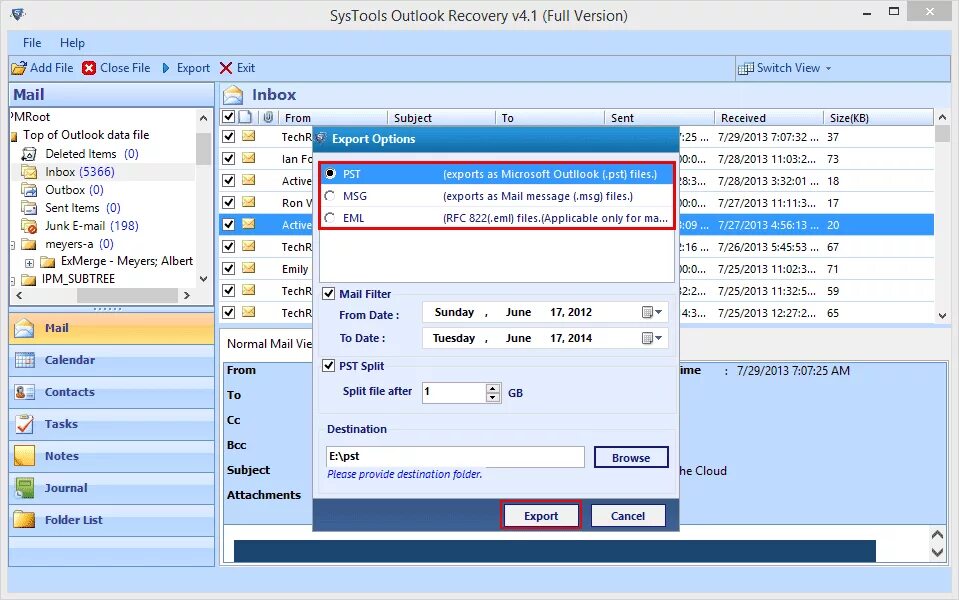959x600 pixels.
Task: Click the Deleted Items folder icon
Action: tap(29, 154)
